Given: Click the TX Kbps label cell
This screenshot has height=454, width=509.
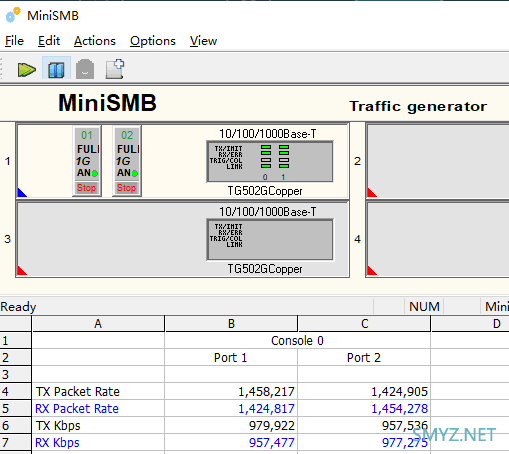Looking at the screenshot, I should (x=98, y=425).
